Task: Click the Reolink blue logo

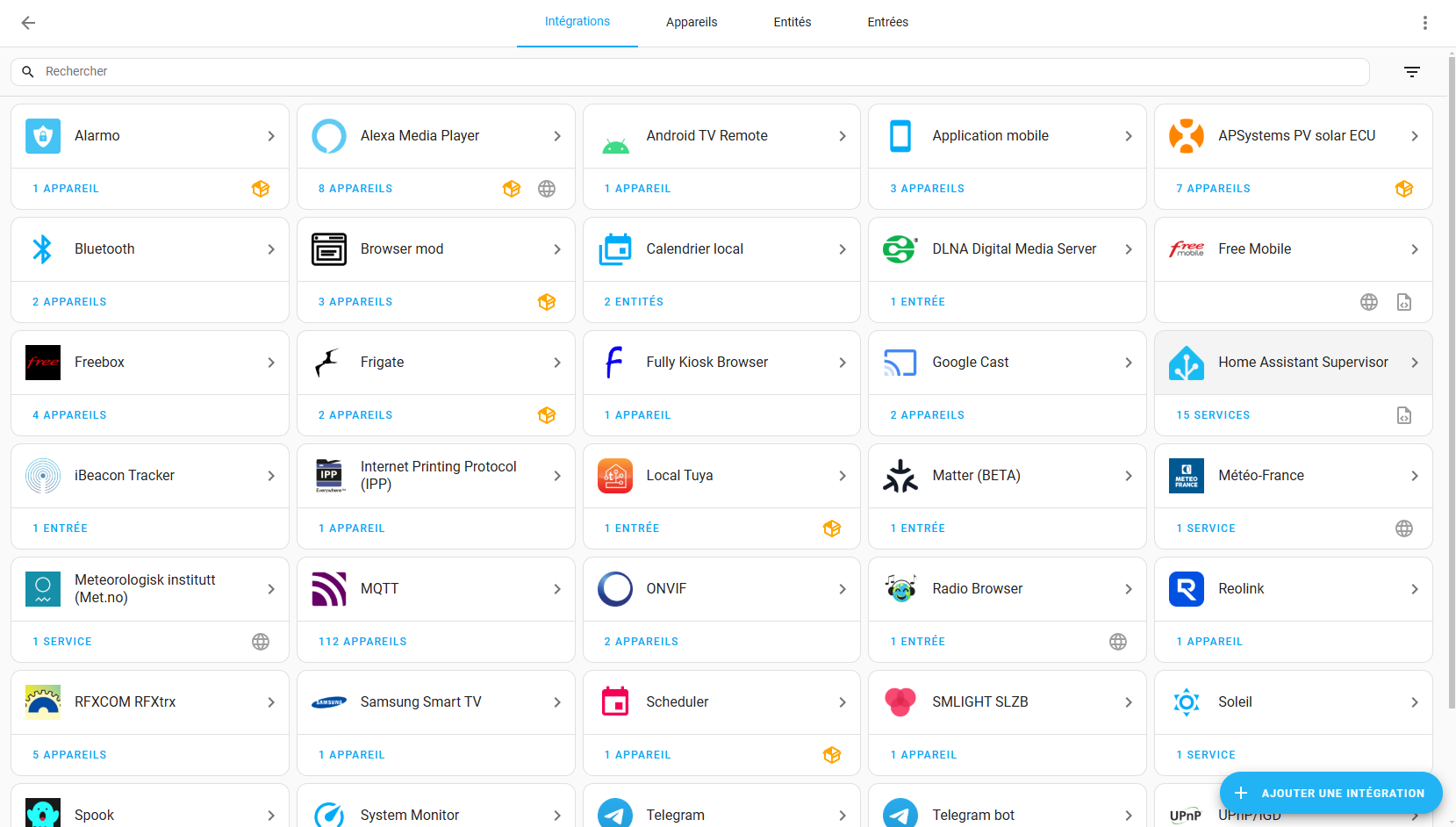Action: coord(1187,589)
